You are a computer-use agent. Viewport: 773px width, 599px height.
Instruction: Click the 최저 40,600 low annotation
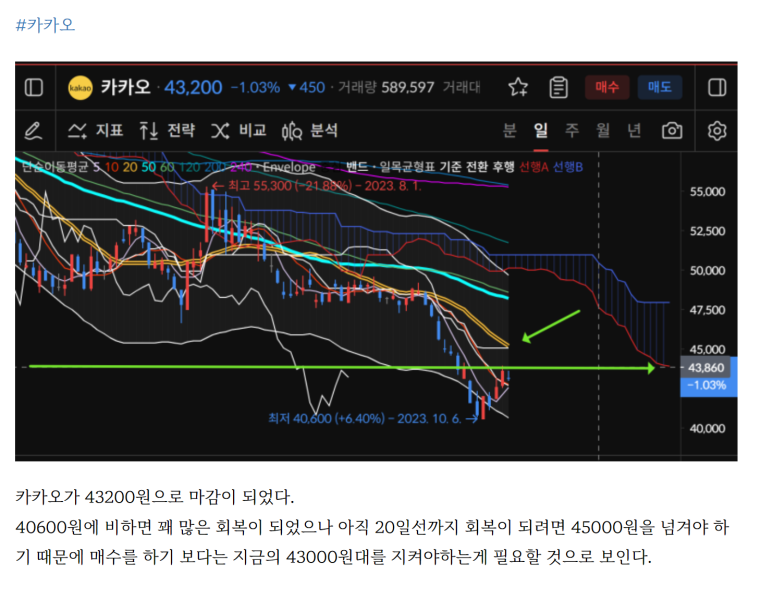(373, 419)
